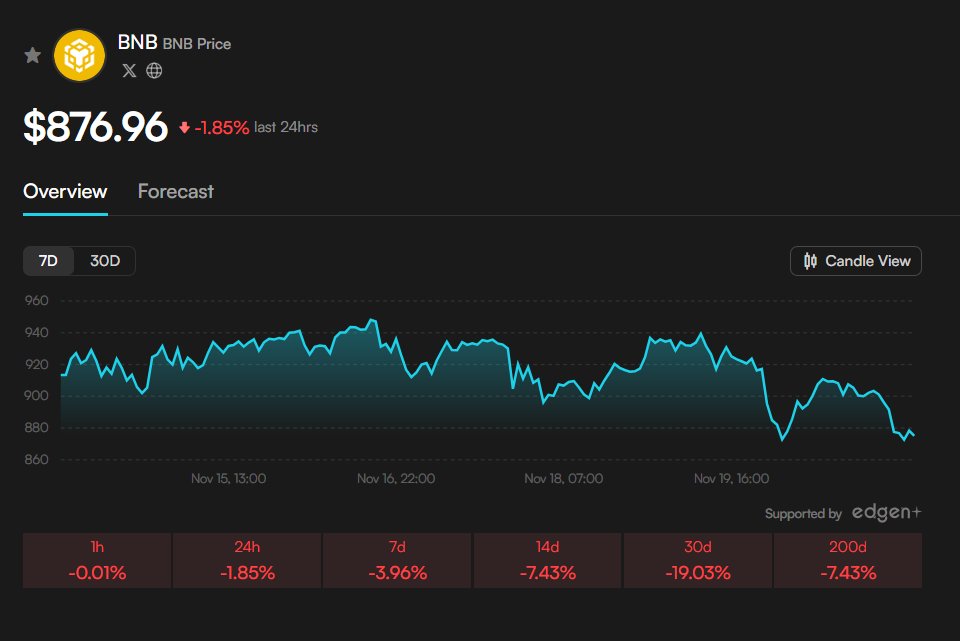
Task: Switch to the Forecast tab
Action: 175,191
